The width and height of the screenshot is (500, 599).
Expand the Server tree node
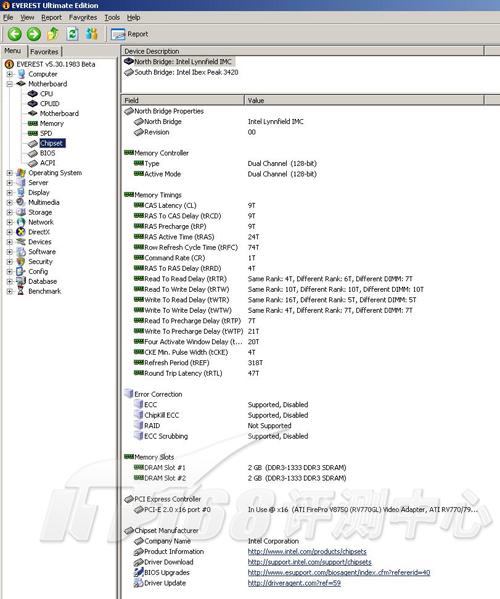coord(10,183)
